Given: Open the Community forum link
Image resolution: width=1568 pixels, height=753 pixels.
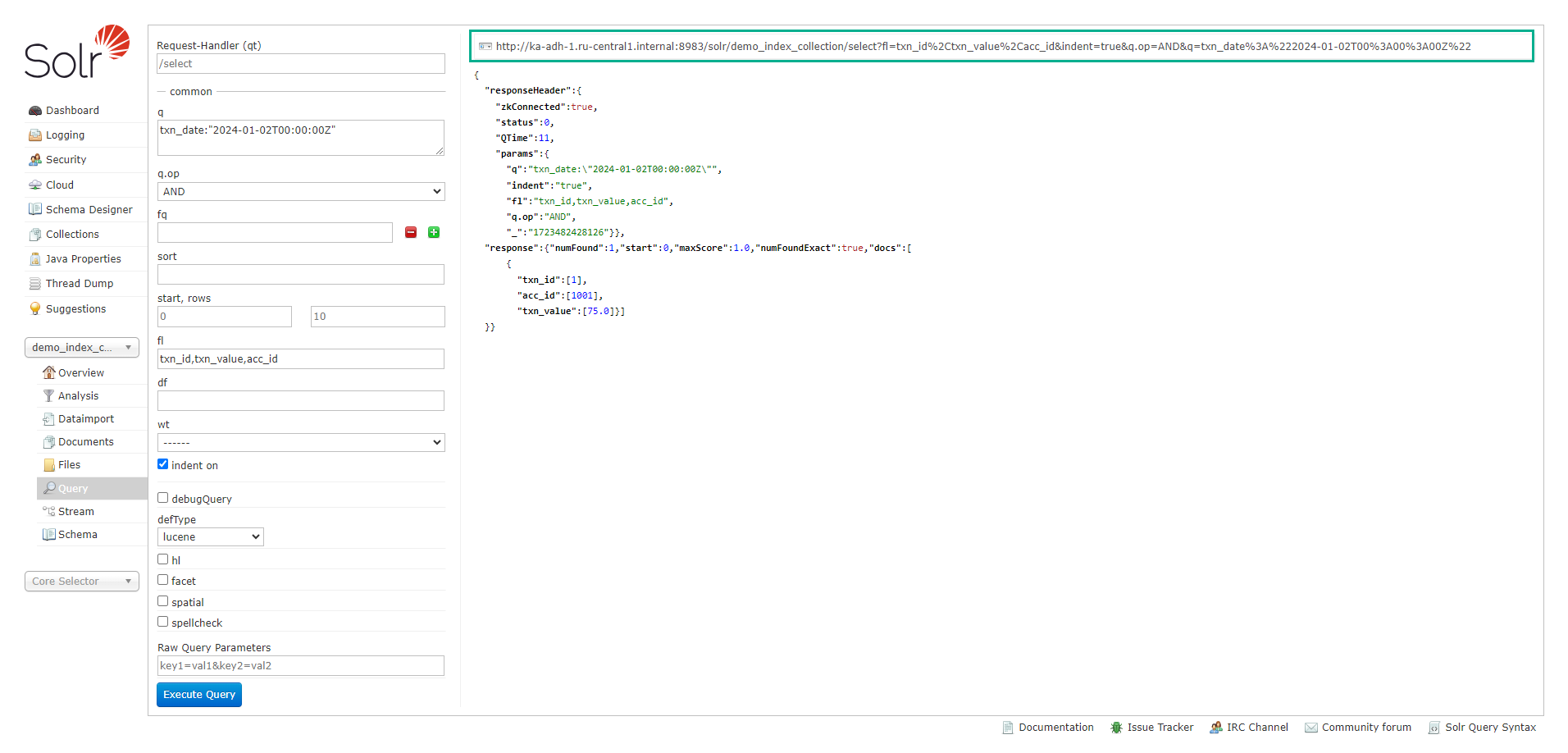Looking at the screenshot, I should (x=1366, y=728).
